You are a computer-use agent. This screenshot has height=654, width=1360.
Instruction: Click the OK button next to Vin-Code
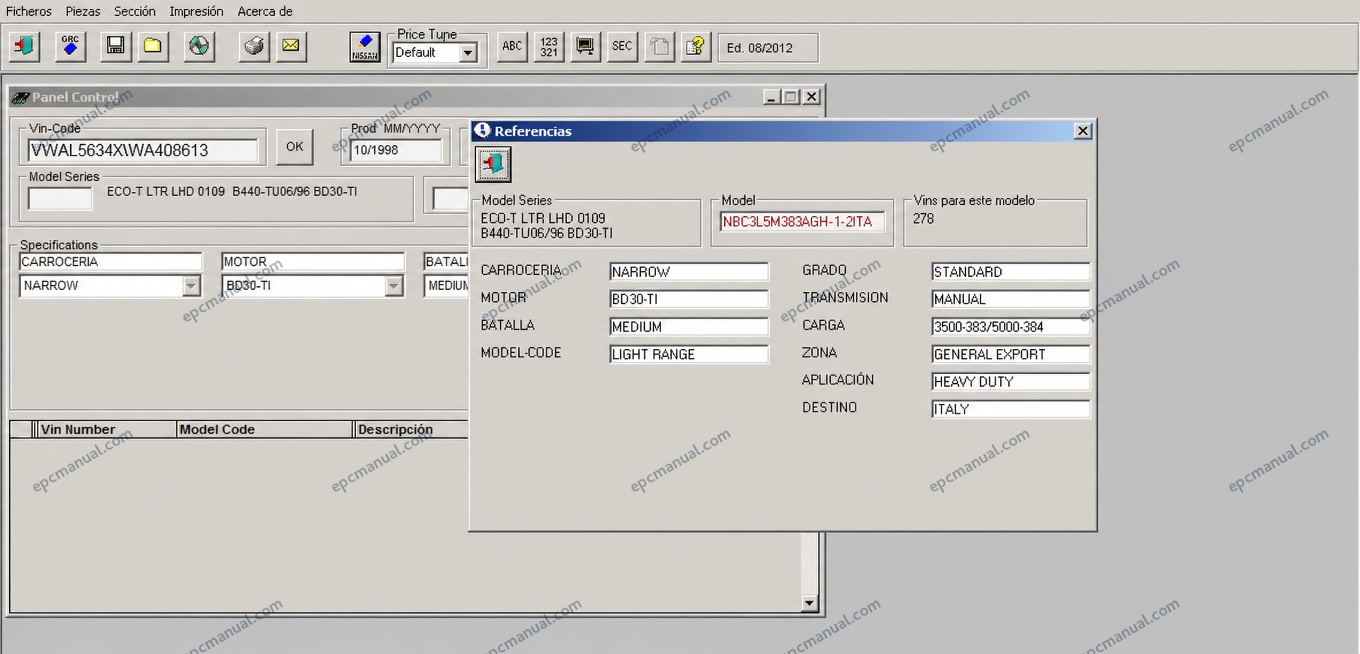[294, 147]
